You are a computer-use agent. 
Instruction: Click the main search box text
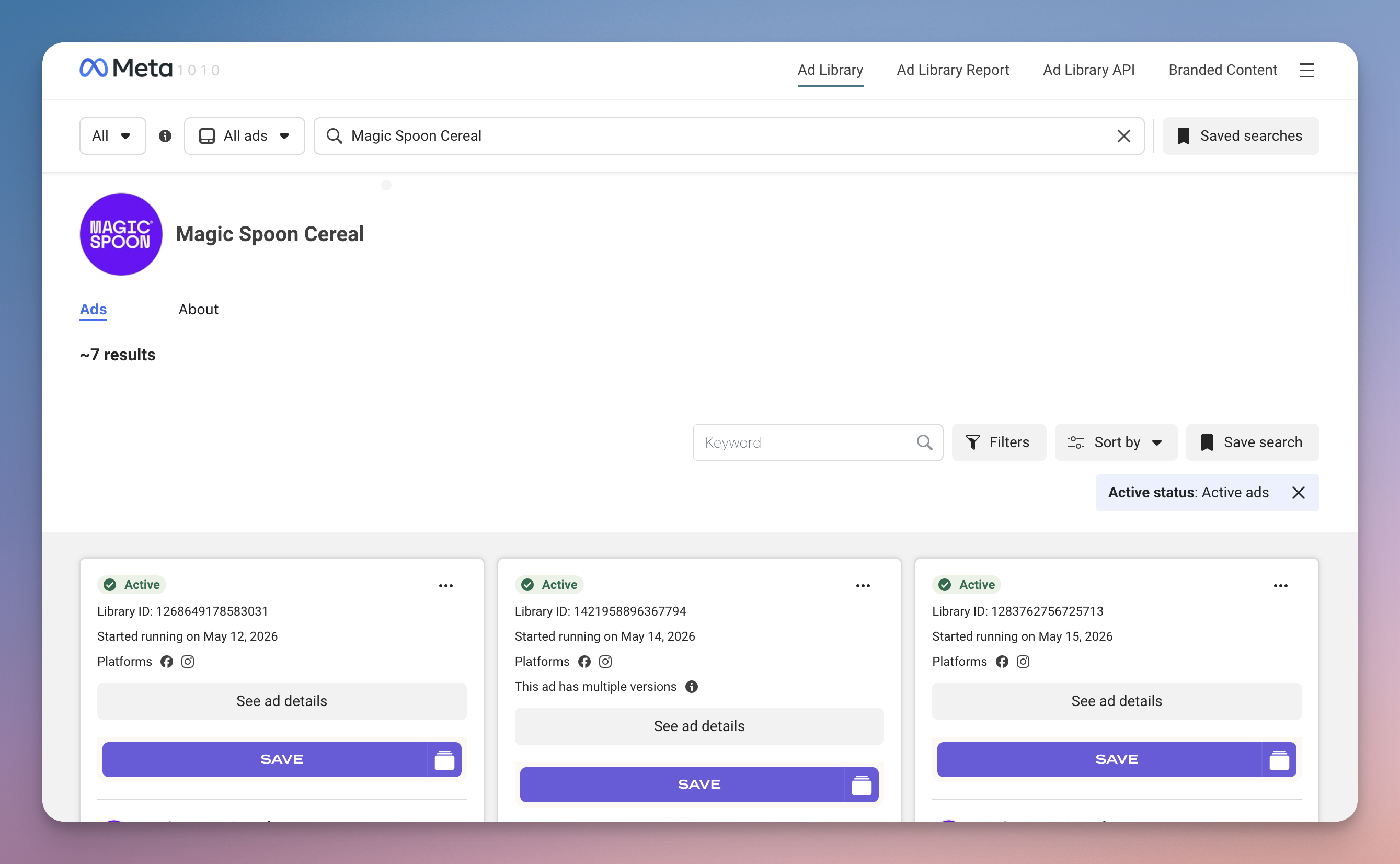[x=416, y=136]
